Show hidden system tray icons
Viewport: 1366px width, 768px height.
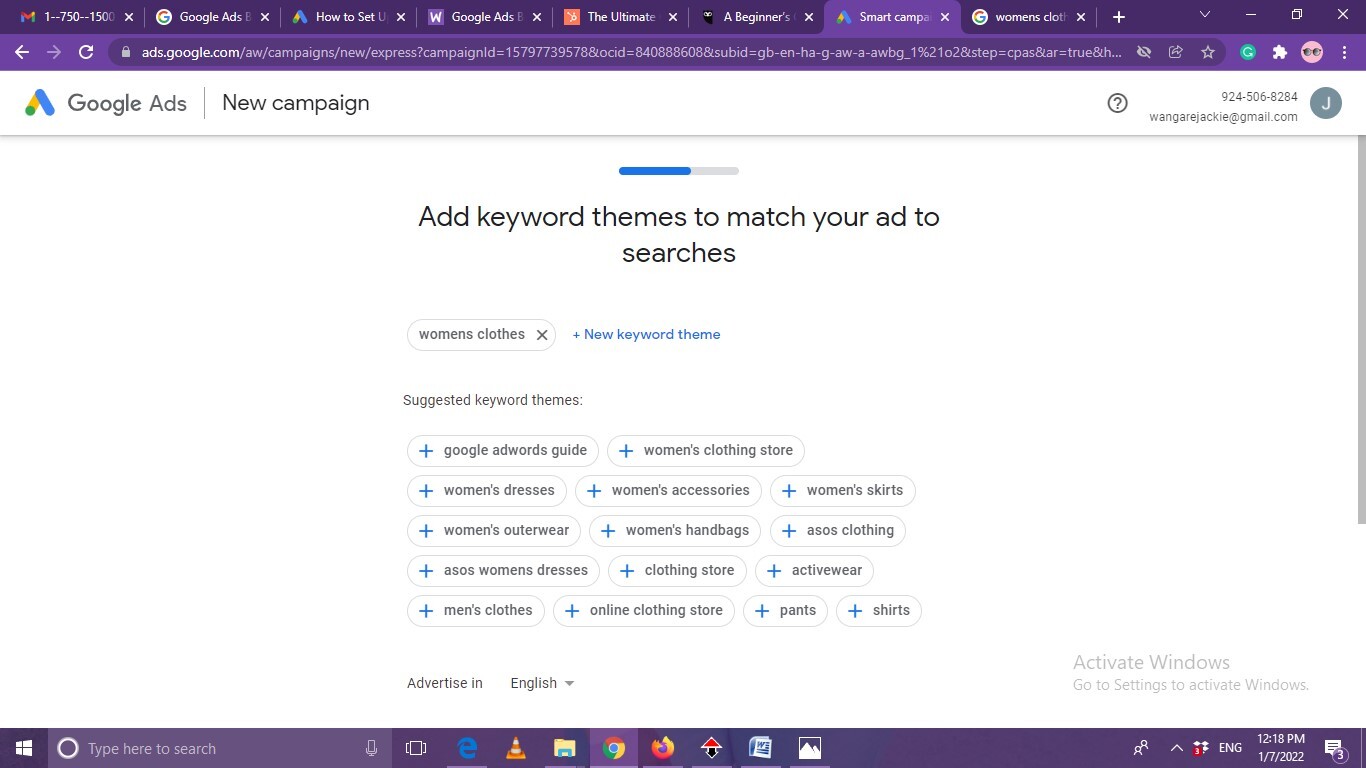1176,748
